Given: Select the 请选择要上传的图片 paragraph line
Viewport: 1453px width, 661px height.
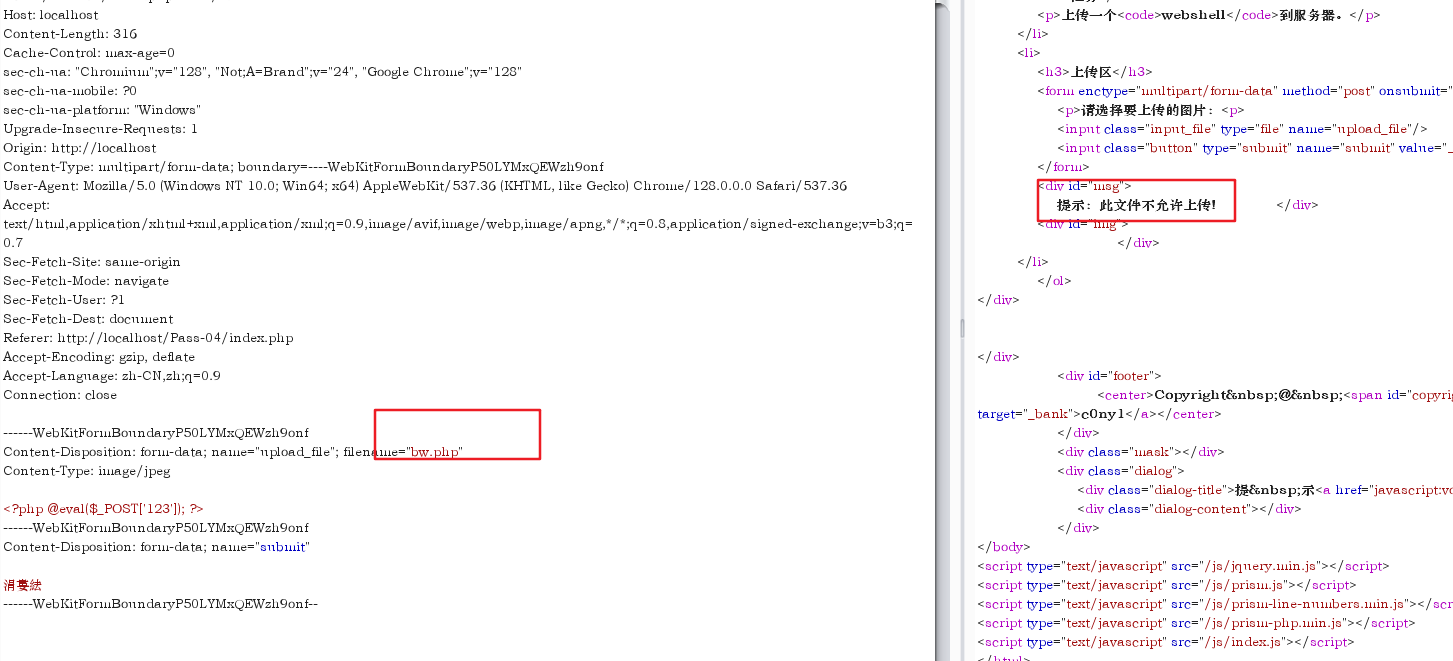Looking at the screenshot, I should pyautogui.click(x=1151, y=110).
